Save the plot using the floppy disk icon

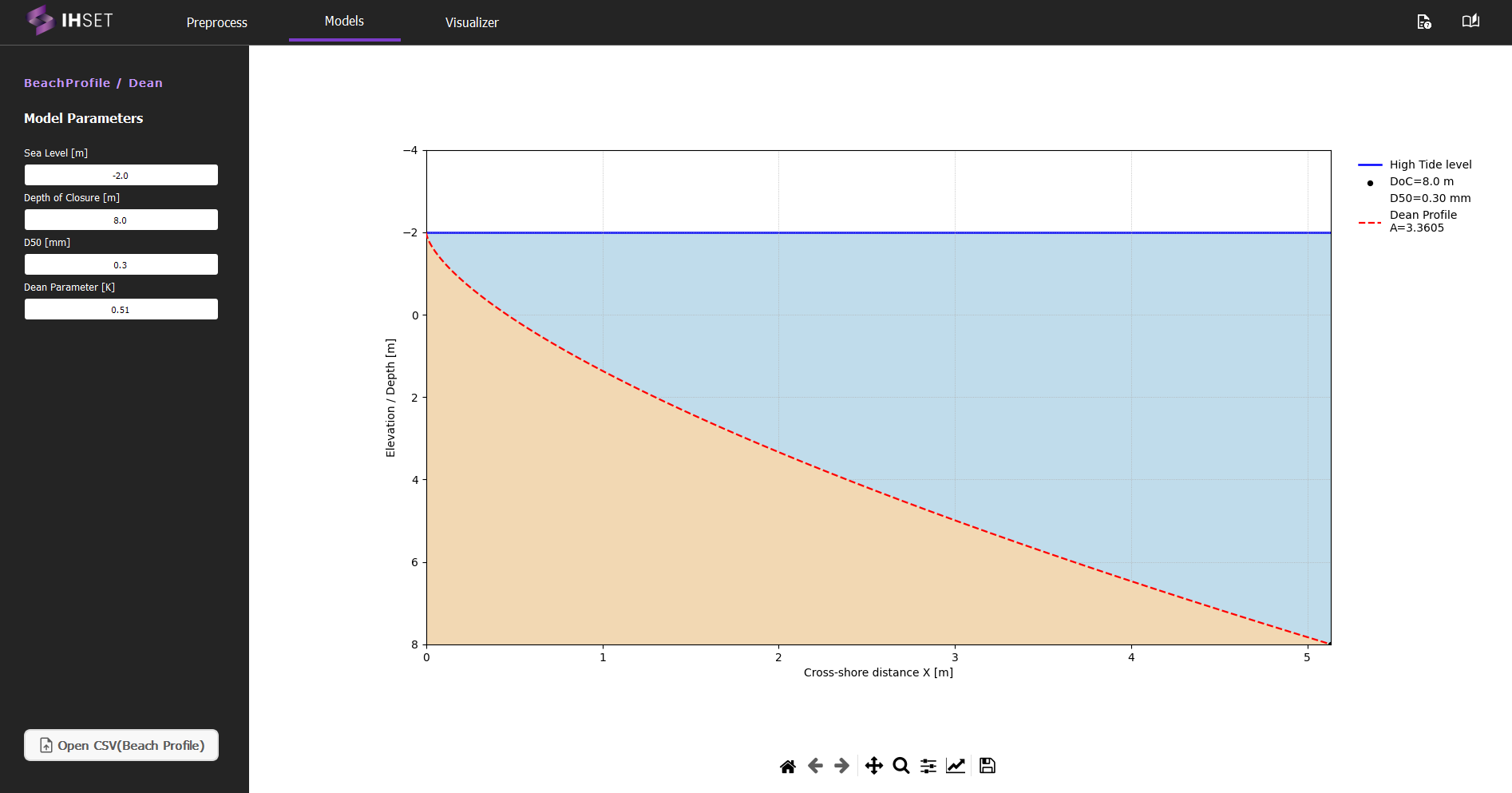[987, 765]
